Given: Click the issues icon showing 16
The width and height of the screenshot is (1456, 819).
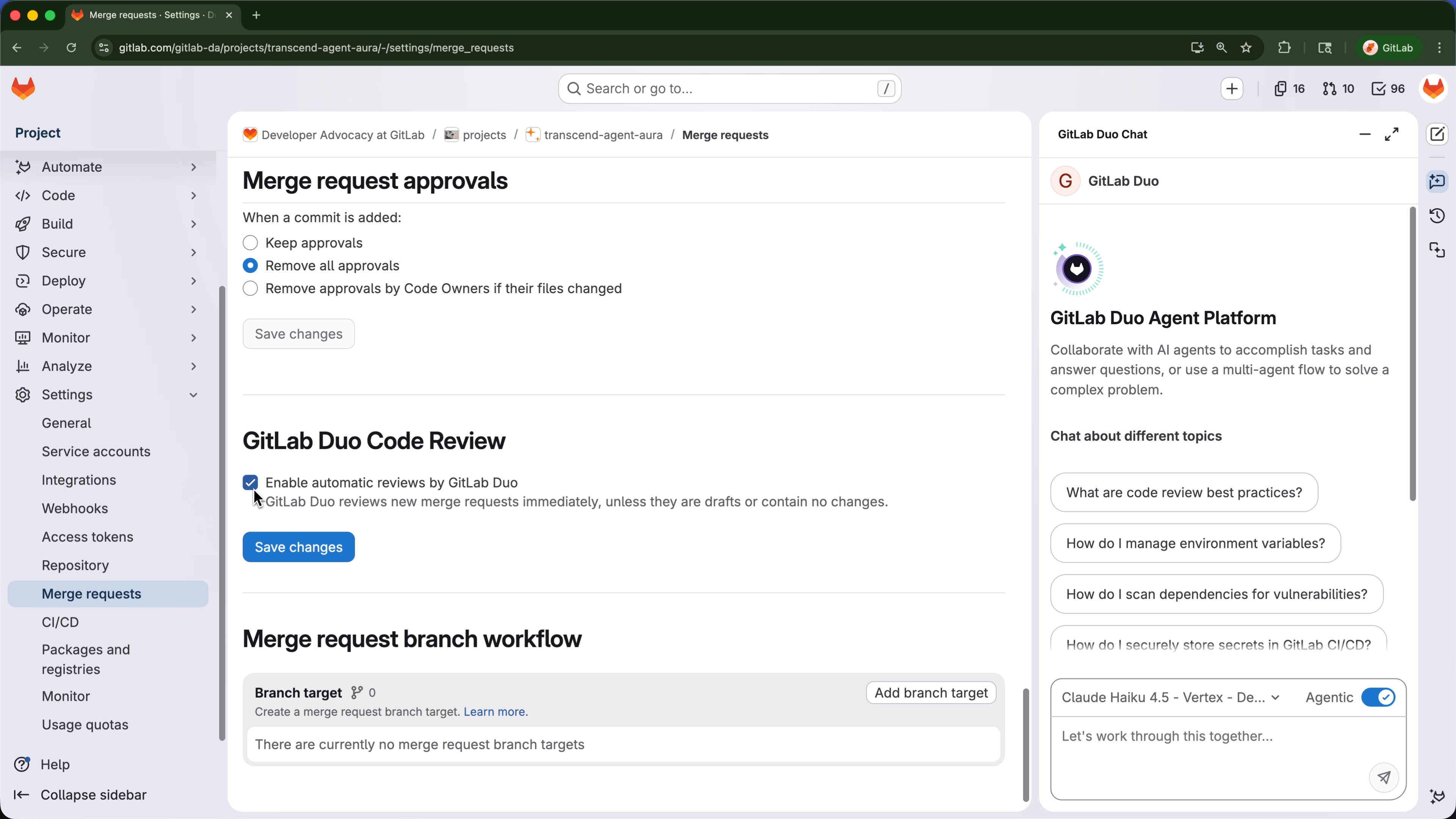Looking at the screenshot, I should (1289, 88).
